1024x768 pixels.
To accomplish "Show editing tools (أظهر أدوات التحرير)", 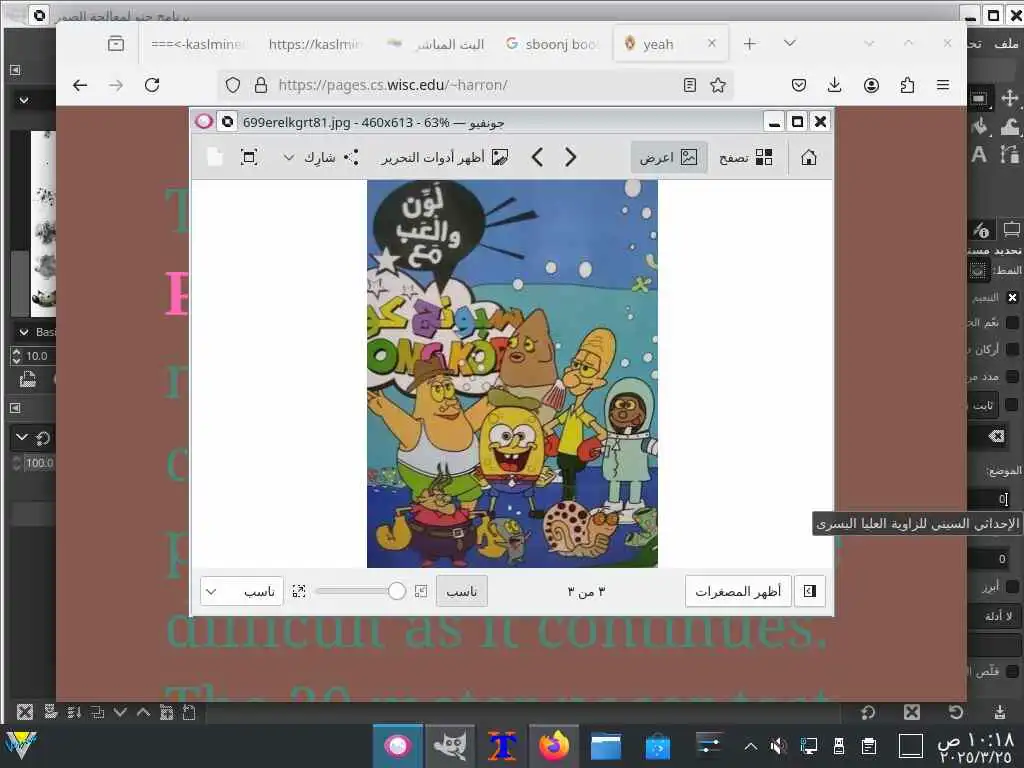I will click(x=445, y=157).
